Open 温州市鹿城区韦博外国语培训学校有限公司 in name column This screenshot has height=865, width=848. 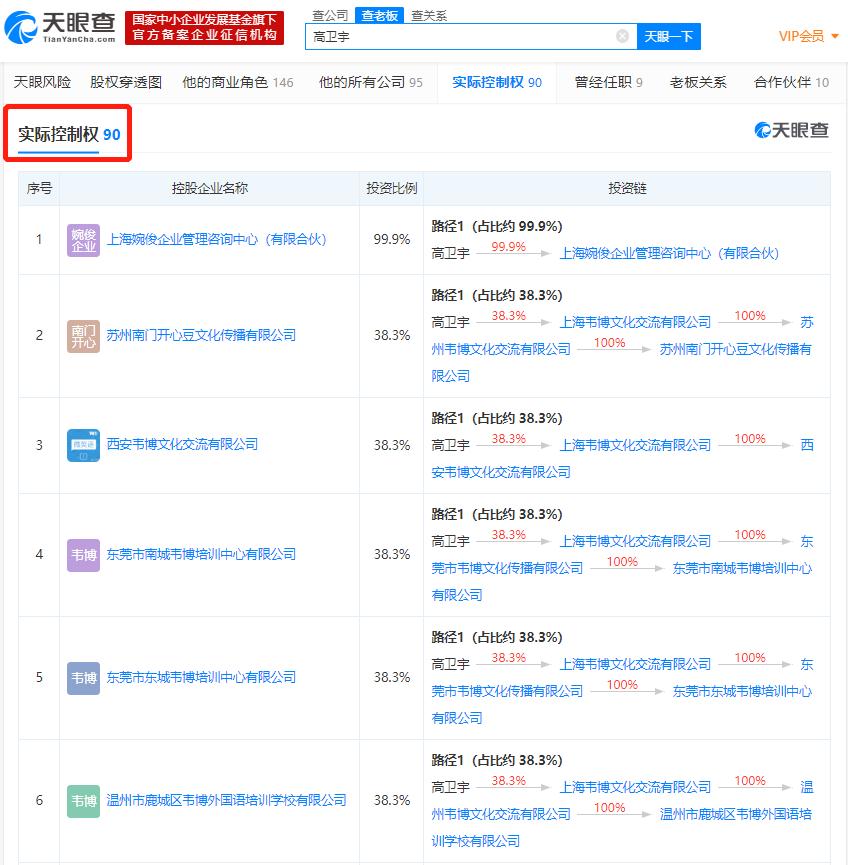(226, 800)
